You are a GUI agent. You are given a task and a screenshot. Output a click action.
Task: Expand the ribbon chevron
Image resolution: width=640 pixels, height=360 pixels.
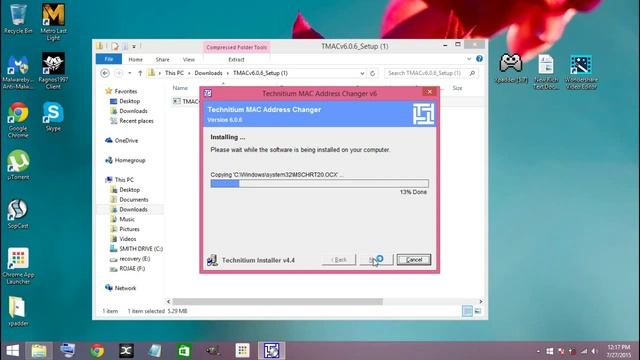point(469,59)
